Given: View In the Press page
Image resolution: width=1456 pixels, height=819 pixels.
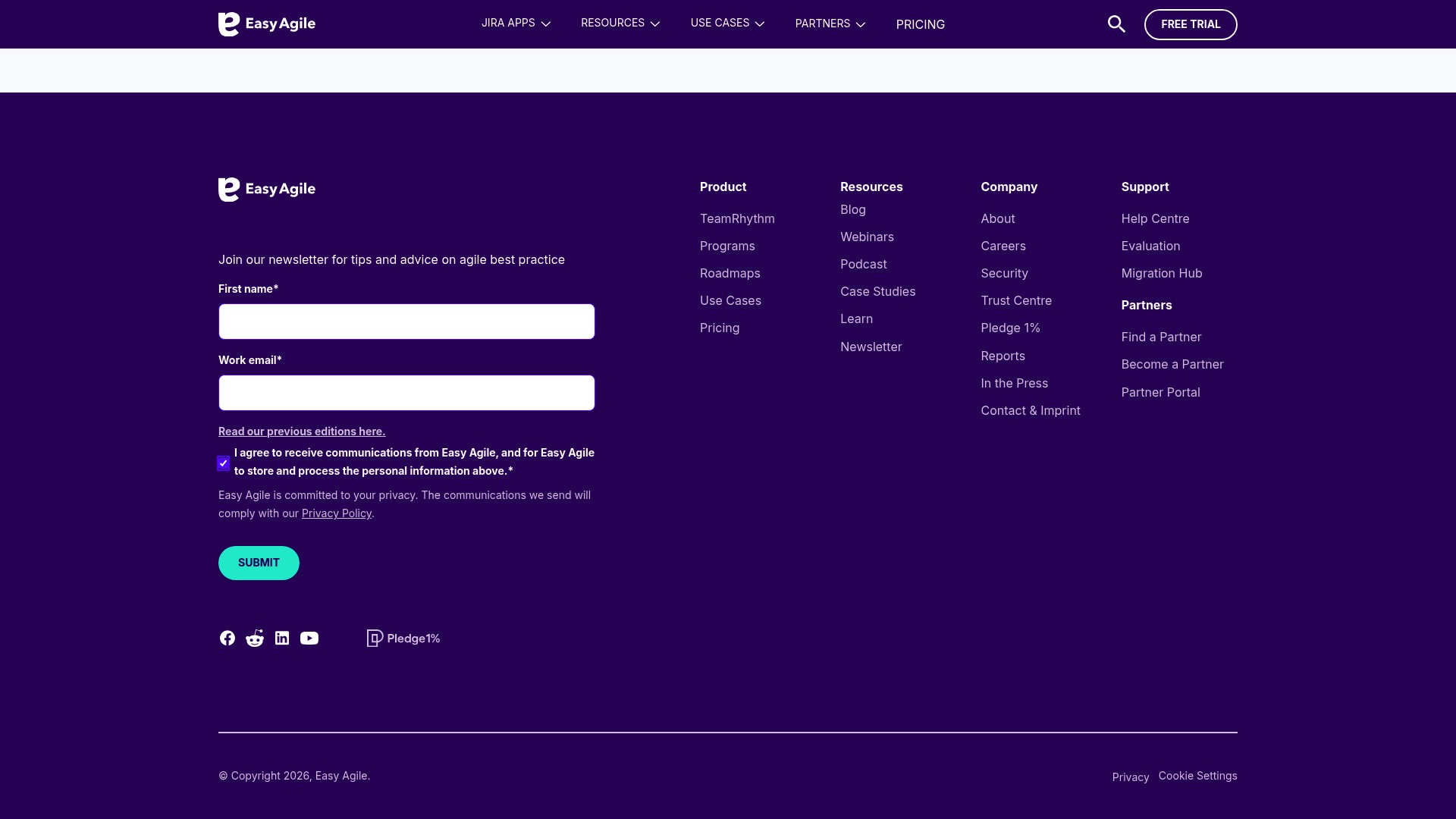Looking at the screenshot, I should [1015, 383].
